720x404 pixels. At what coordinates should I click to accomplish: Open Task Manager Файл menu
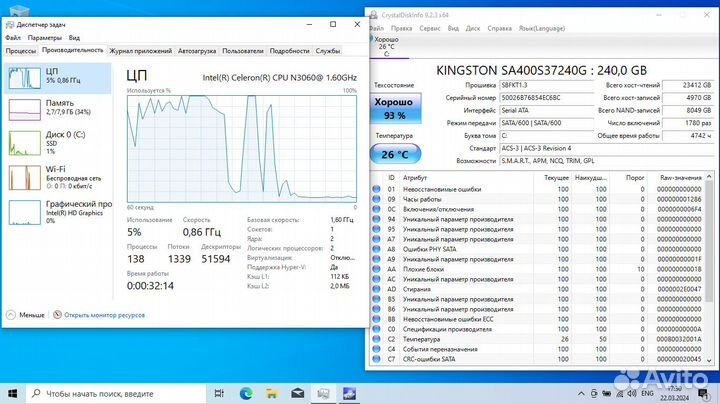pos(13,38)
